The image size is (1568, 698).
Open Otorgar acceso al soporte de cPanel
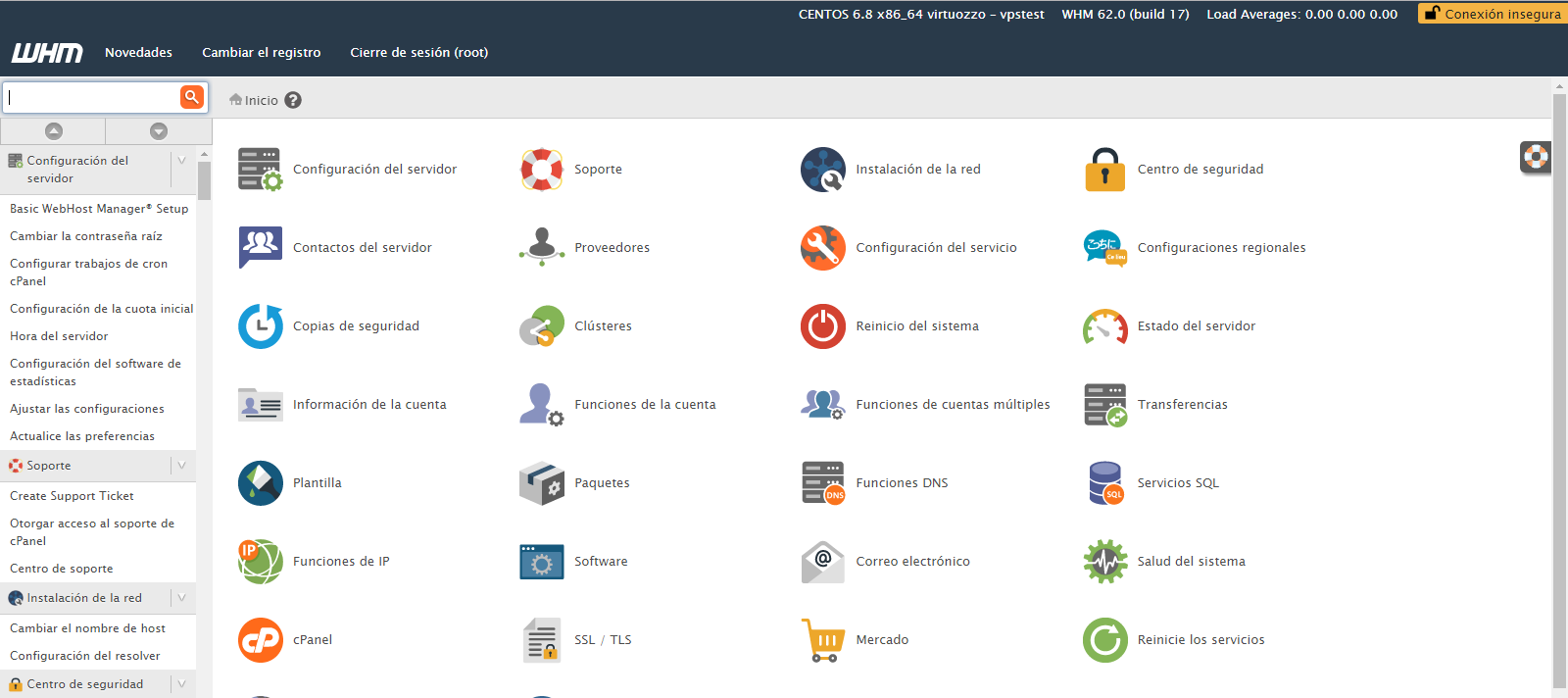[92, 532]
